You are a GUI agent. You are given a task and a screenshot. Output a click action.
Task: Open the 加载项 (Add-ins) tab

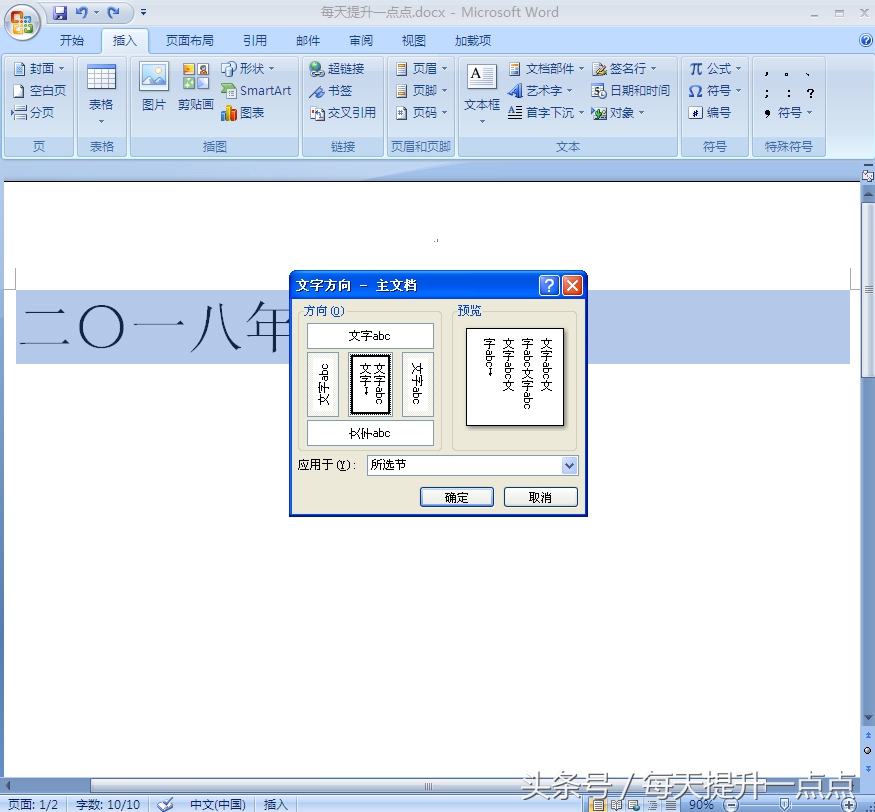tap(473, 41)
